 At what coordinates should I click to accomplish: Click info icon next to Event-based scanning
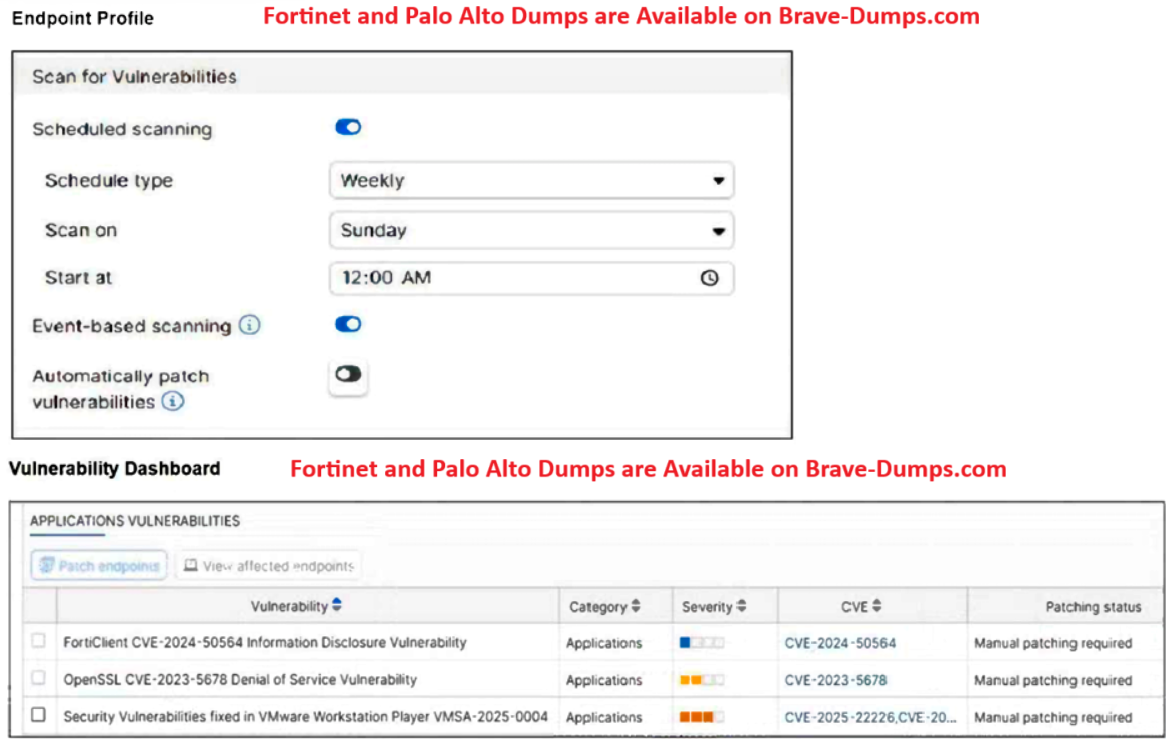tap(250, 326)
